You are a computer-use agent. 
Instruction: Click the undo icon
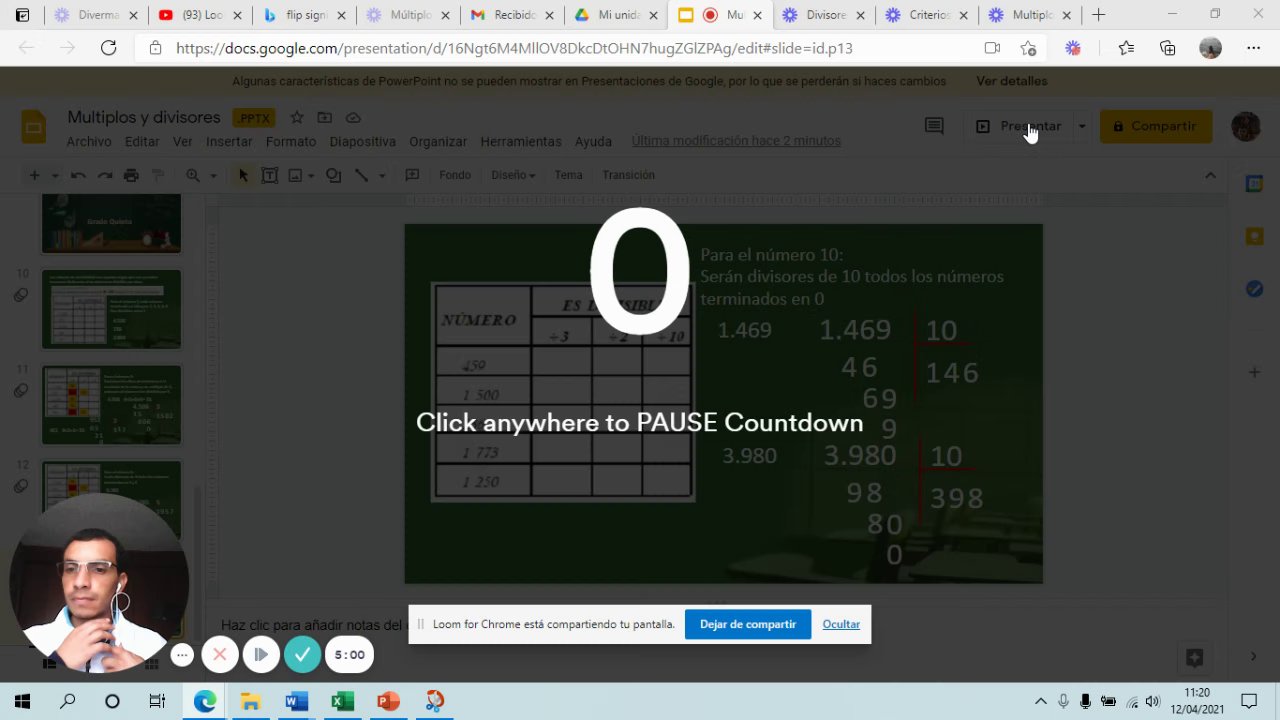tap(78, 175)
